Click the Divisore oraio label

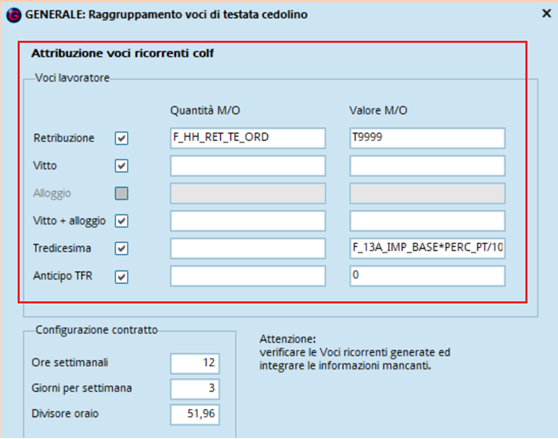(x=65, y=414)
